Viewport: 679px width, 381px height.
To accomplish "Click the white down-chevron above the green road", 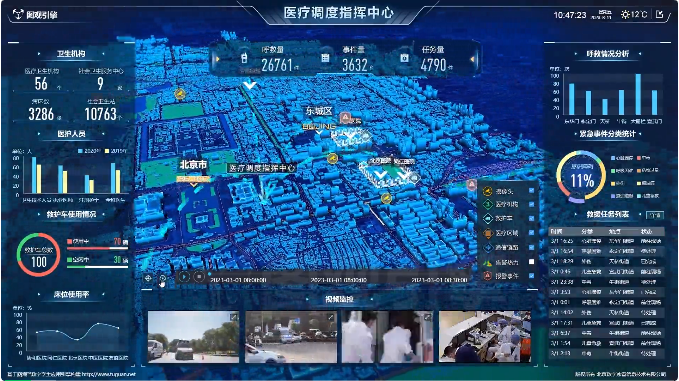I will [x=249, y=85].
